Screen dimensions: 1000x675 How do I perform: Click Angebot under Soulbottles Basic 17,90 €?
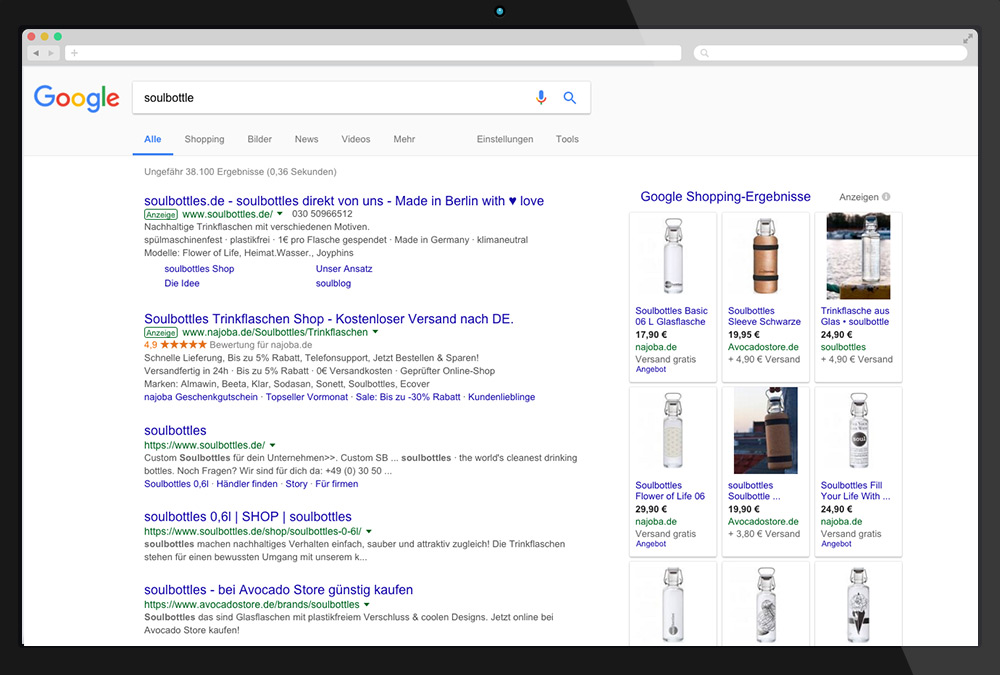[651, 369]
